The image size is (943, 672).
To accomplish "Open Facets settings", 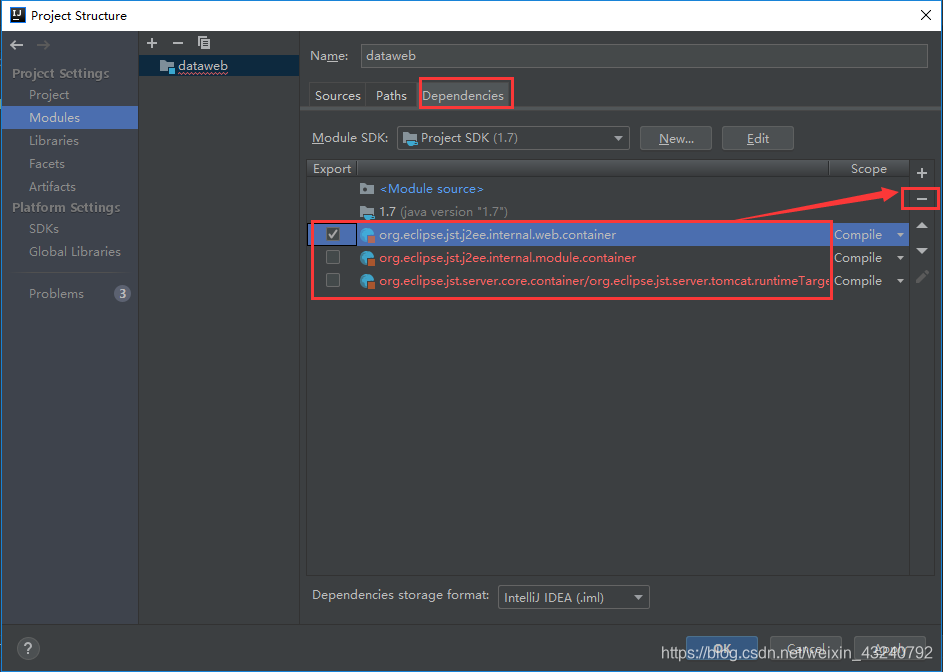I will [x=46, y=164].
